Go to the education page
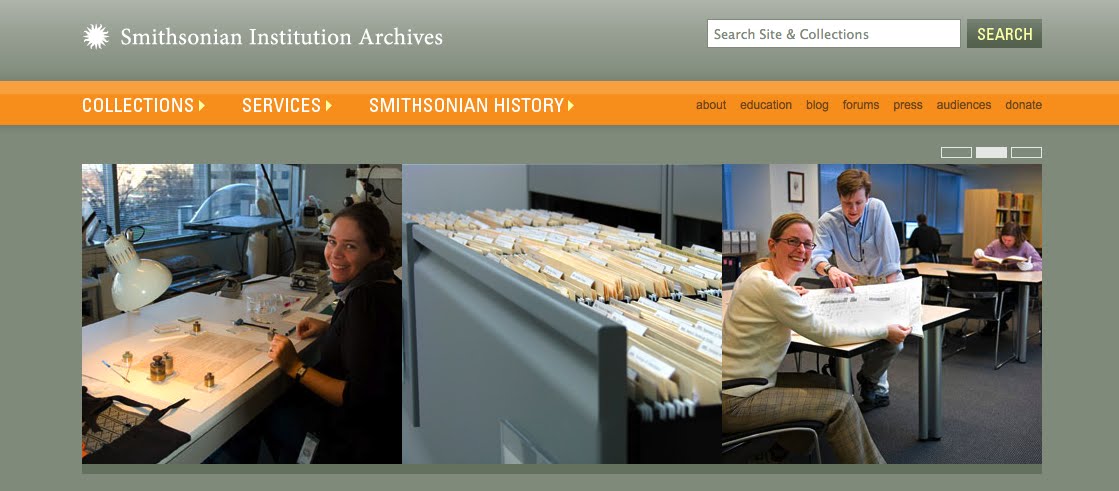Screen dimensions: 1119x491 click(x=766, y=105)
